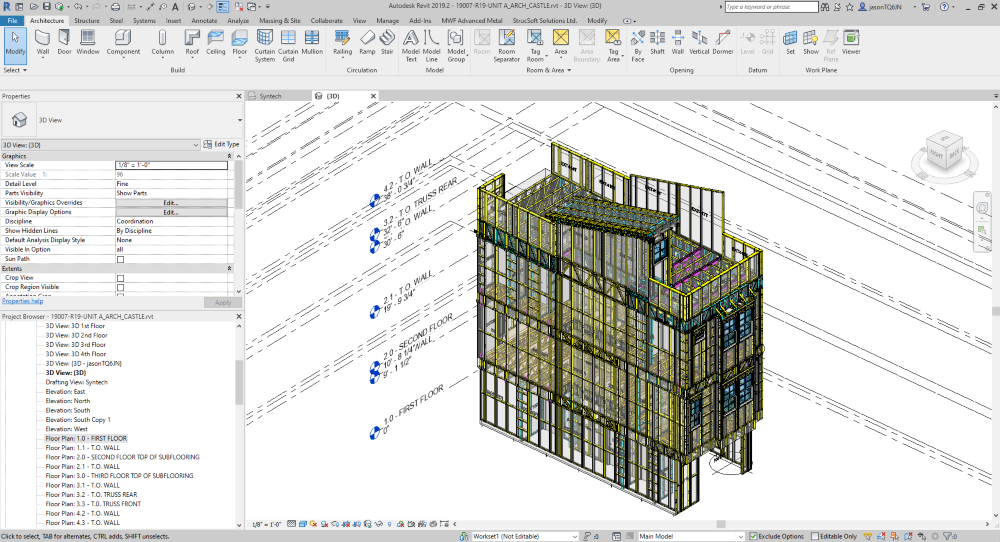Screen dimensions: 1000x542
Task: Enable the Sun Path checkbox
Action: (121, 258)
